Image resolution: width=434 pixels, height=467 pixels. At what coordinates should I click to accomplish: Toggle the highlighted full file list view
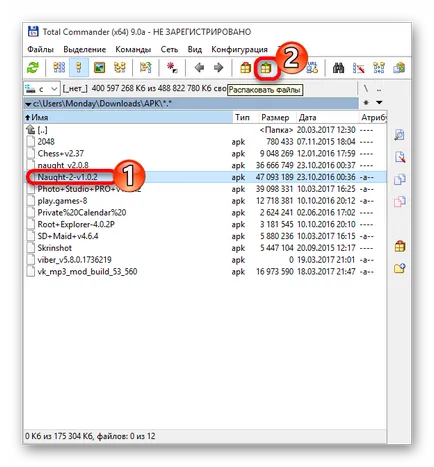79,68
